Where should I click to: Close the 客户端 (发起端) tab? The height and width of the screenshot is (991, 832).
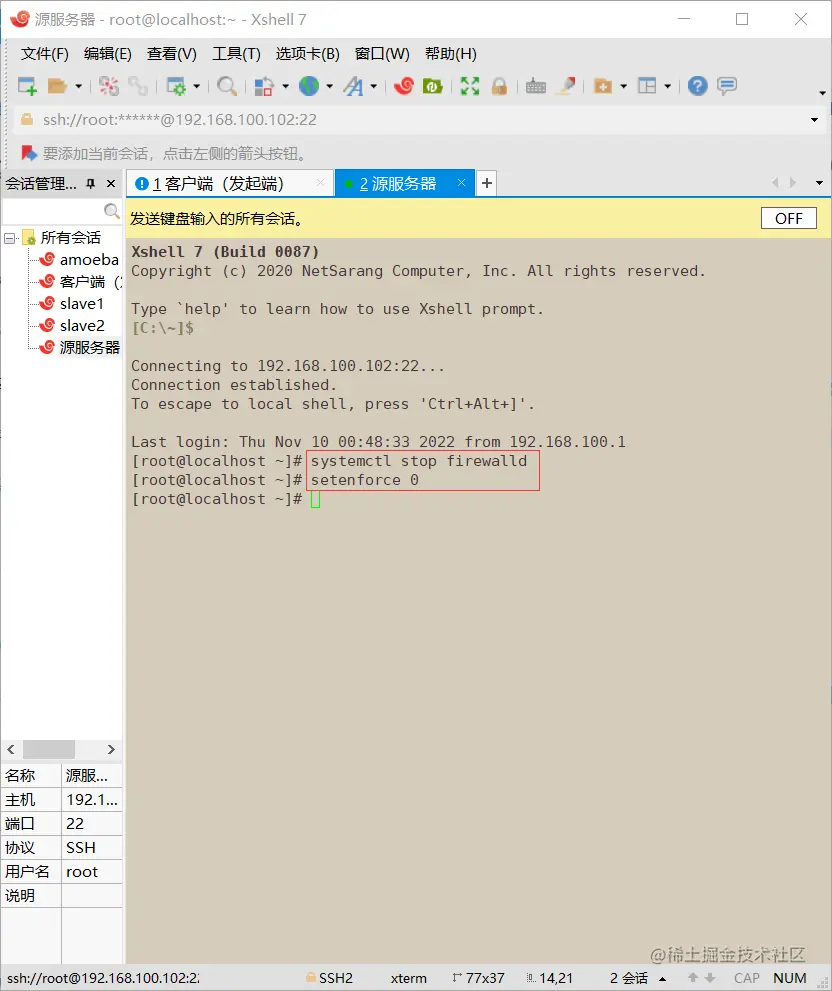[x=321, y=183]
